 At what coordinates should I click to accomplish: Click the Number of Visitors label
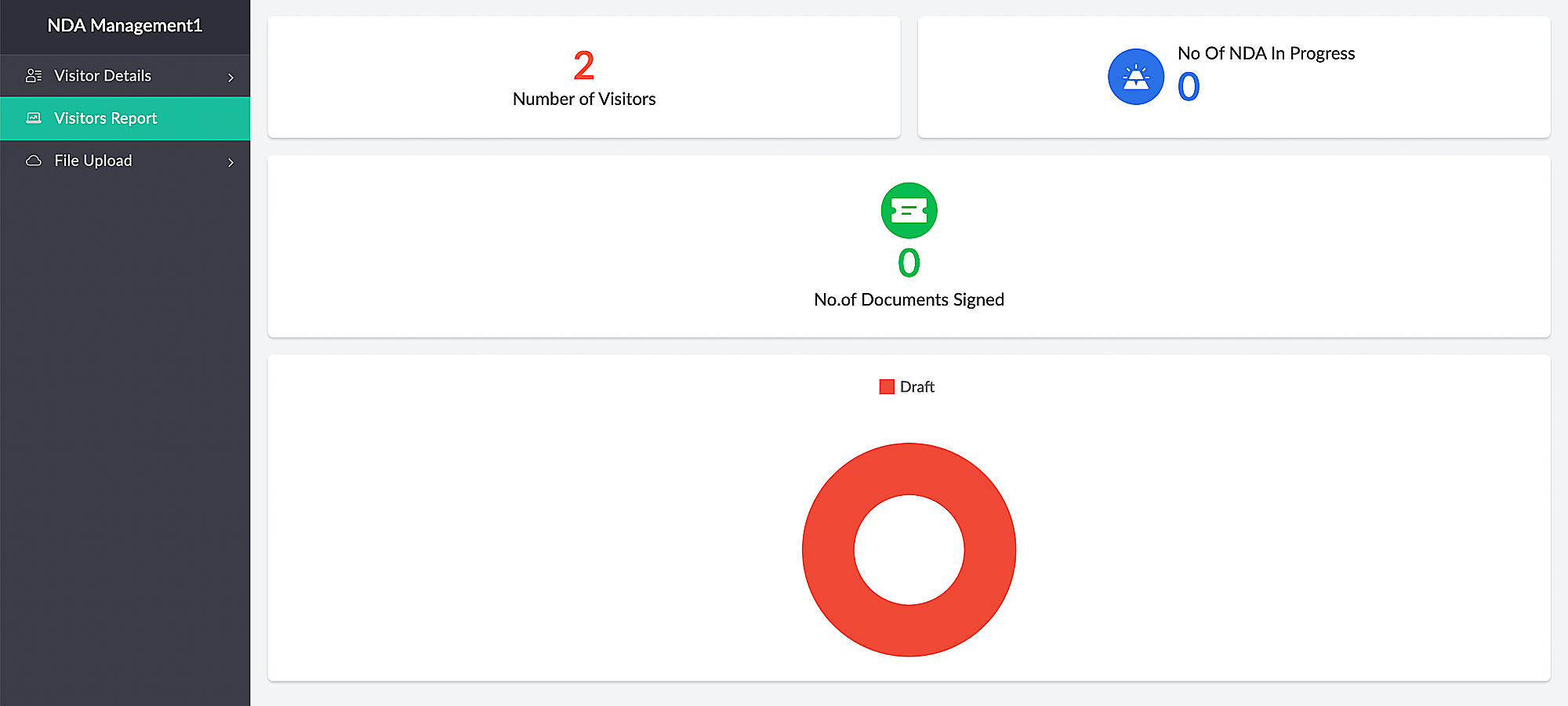[x=584, y=100]
